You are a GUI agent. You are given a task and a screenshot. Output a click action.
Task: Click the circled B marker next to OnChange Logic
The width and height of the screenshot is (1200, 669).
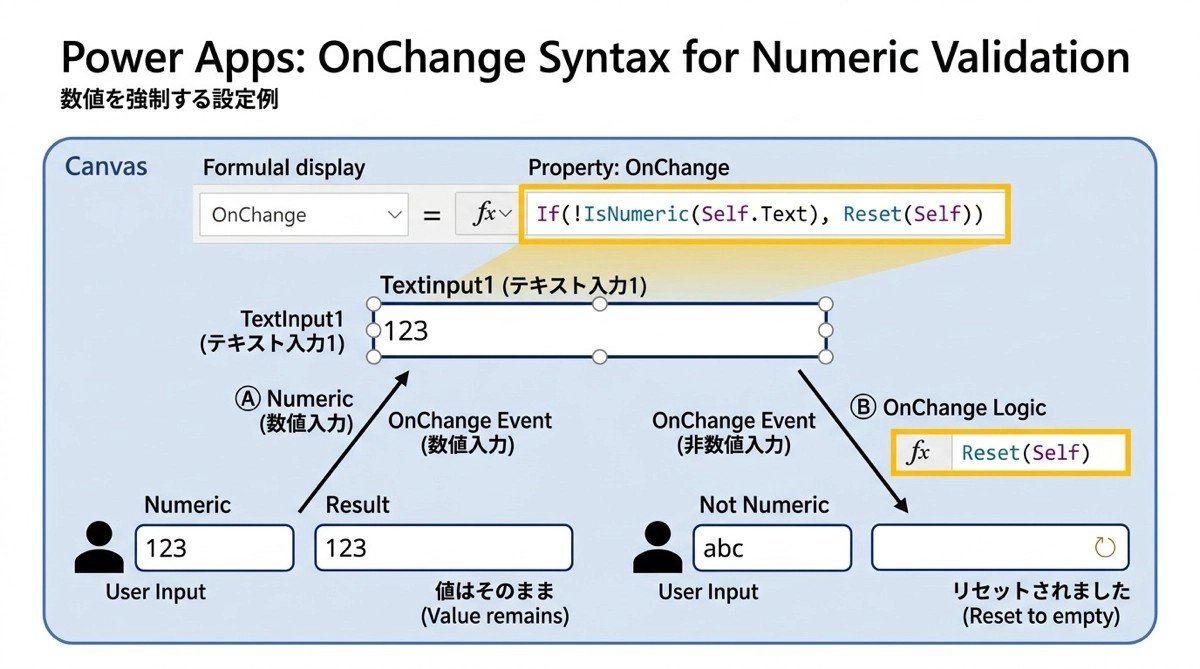[x=863, y=407]
